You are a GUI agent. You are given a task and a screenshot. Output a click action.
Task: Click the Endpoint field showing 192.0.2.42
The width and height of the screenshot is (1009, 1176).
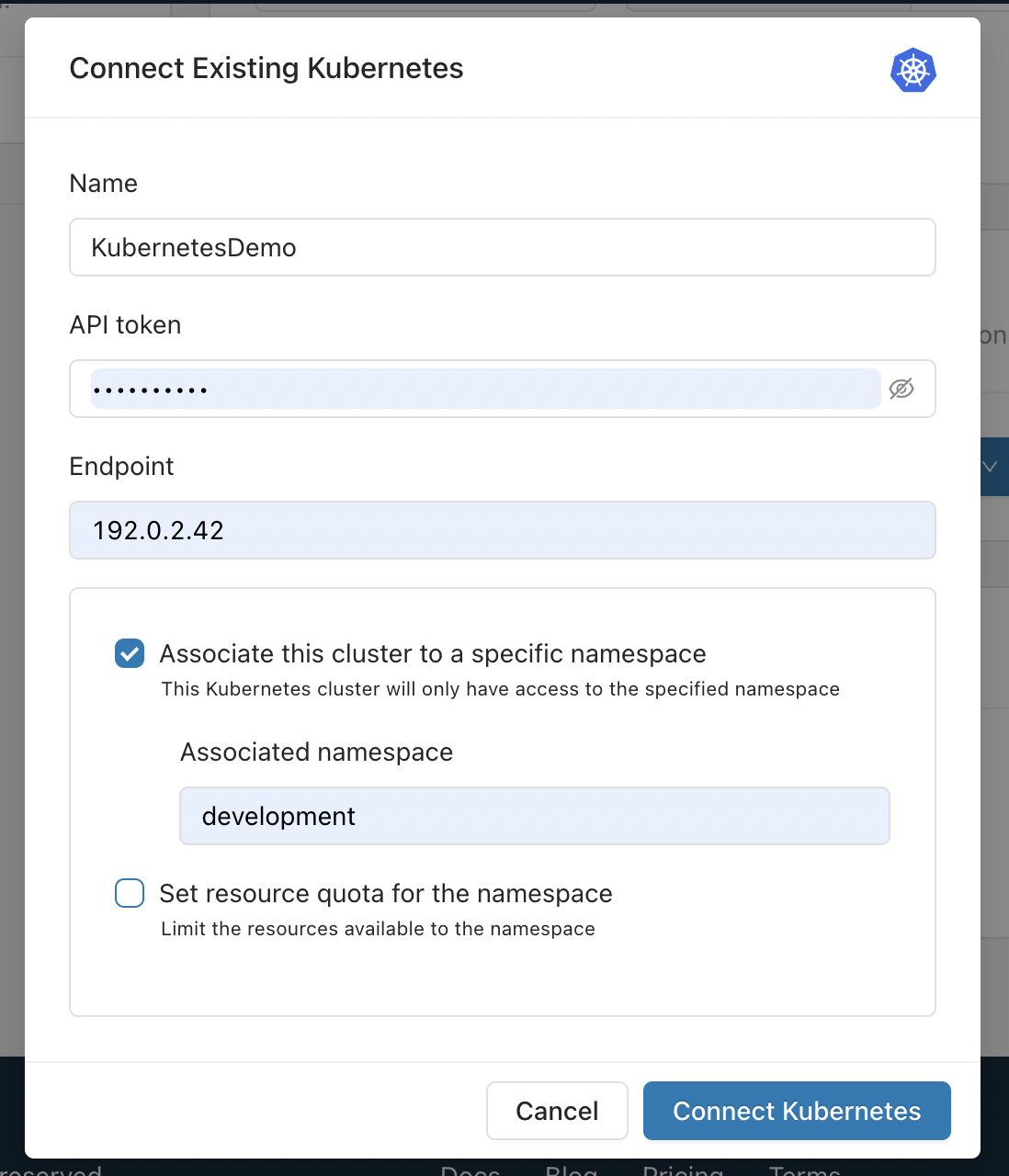[x=503, y=530]
